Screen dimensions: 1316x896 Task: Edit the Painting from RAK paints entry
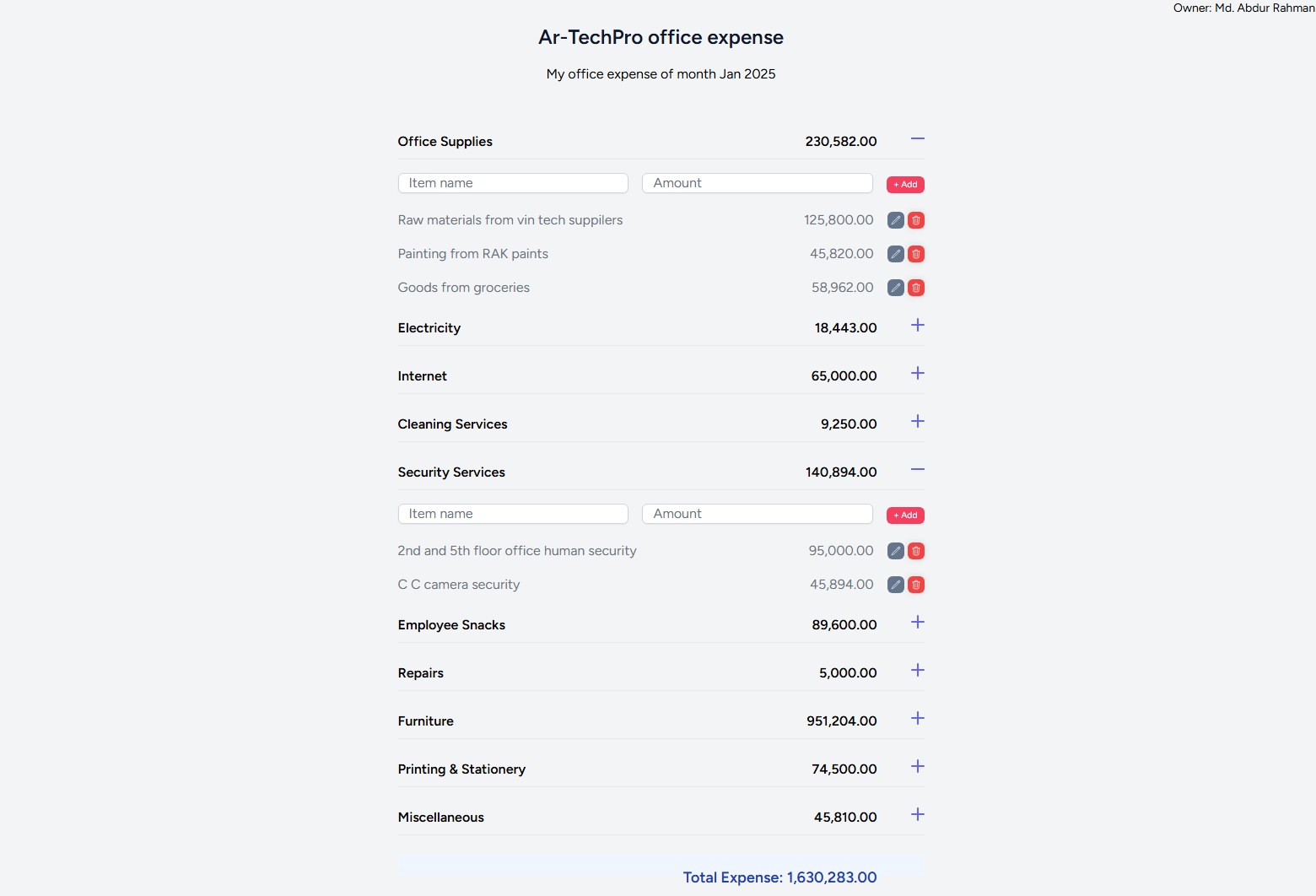896,254
